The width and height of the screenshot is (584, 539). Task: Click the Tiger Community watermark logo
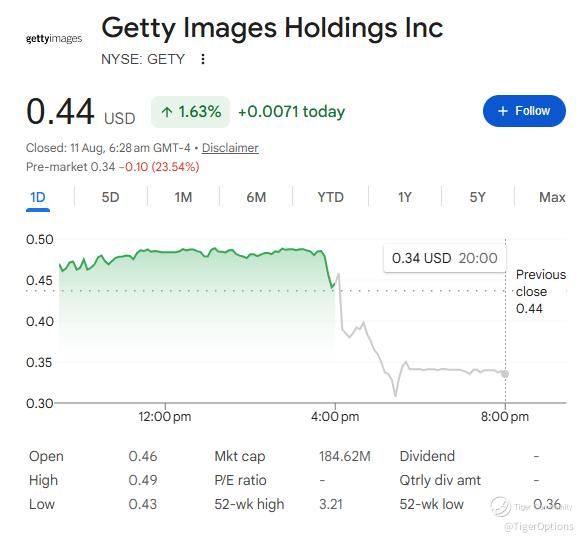coord(501,507)
